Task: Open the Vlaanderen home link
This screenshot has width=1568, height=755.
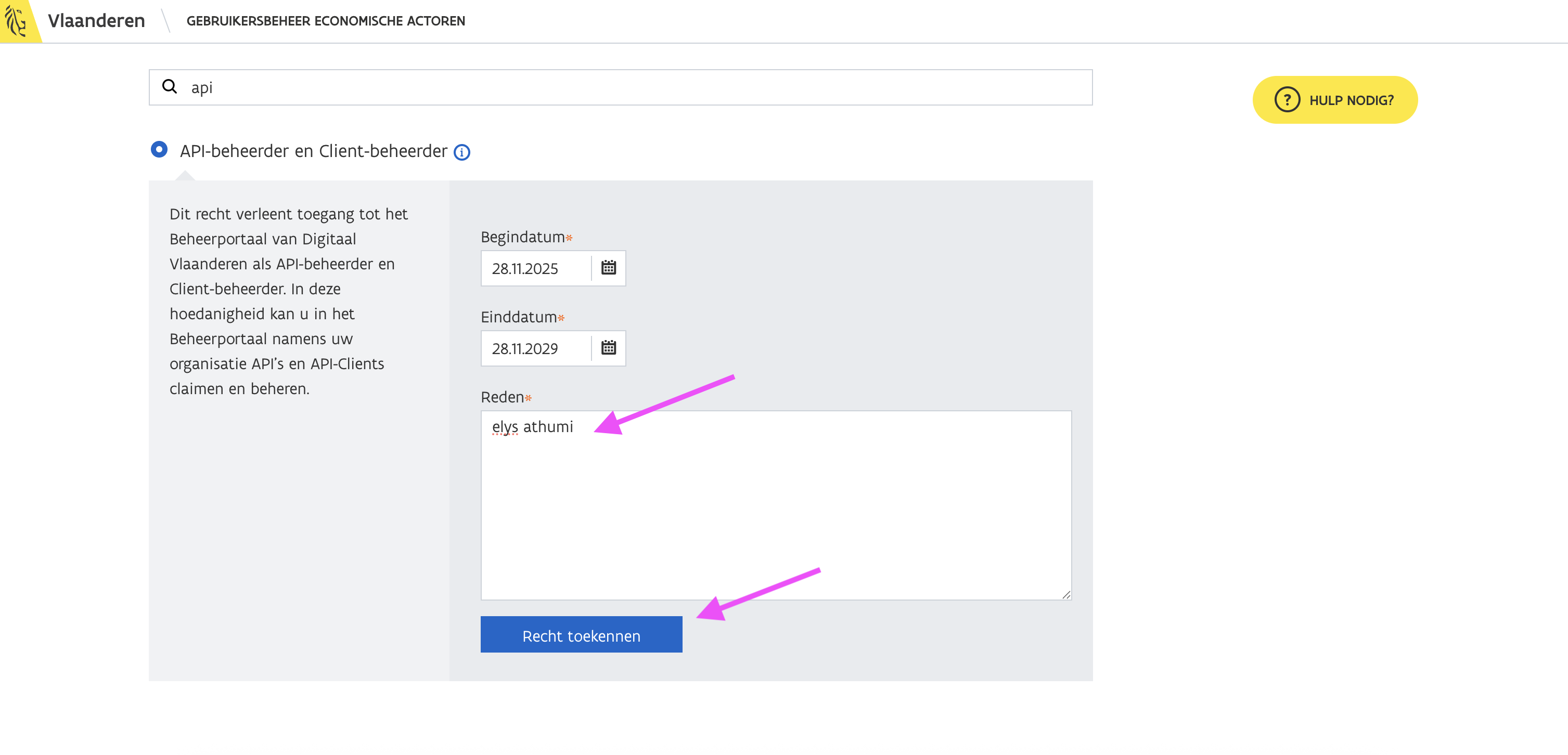Action: point(96,21)
